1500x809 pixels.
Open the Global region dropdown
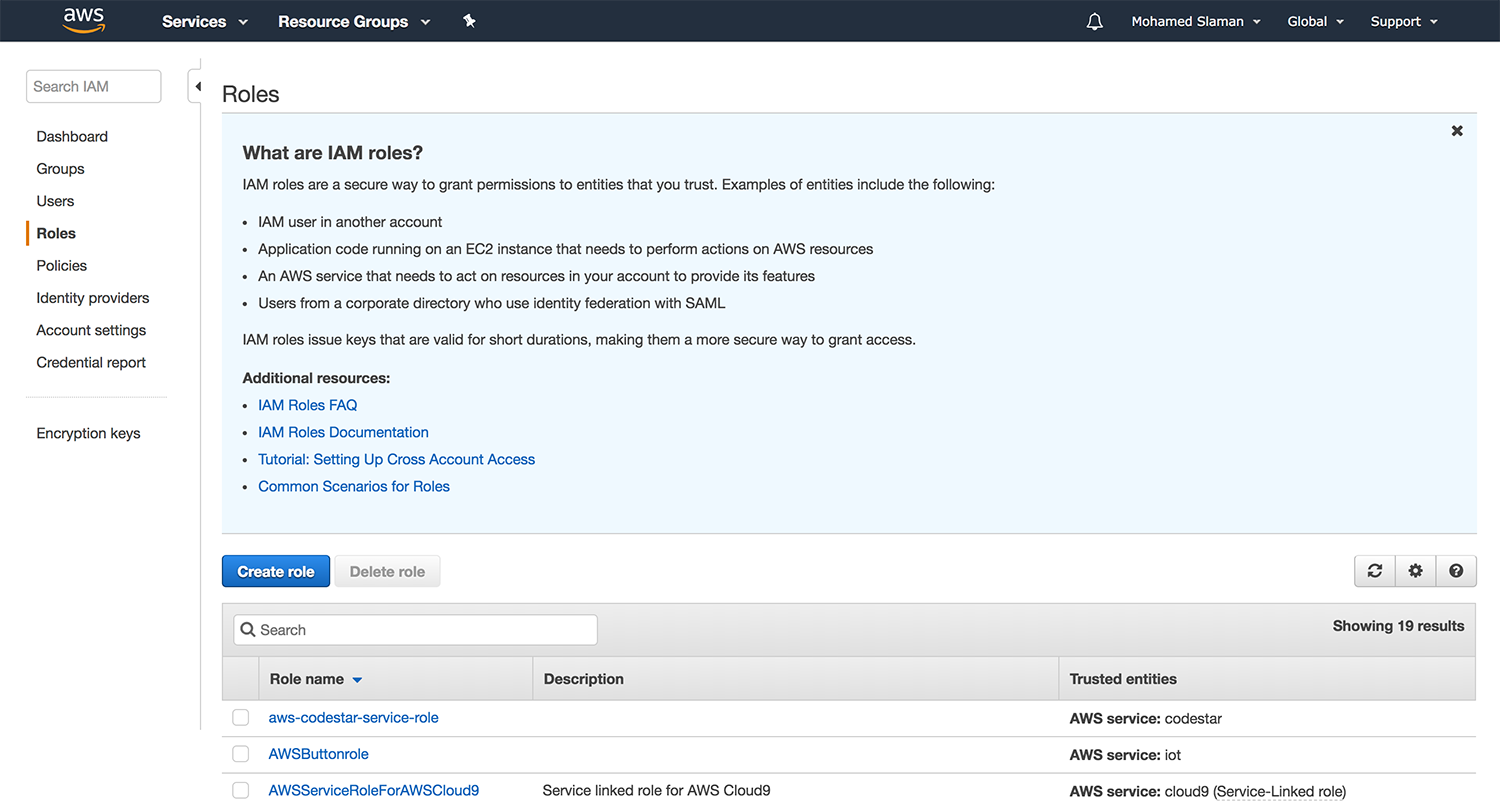[1315, 21]
